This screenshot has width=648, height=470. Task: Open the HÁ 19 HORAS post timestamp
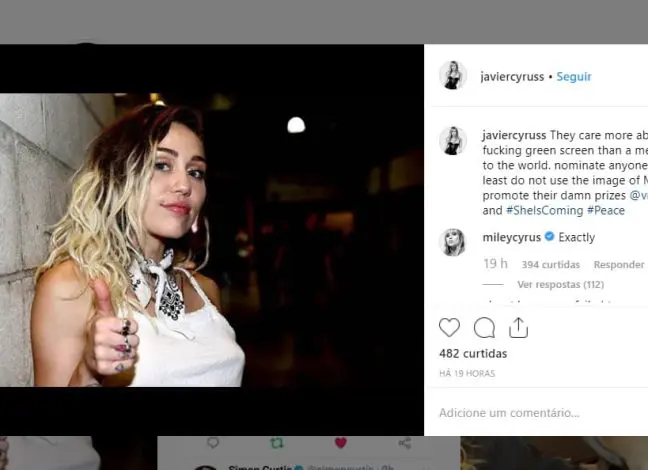point(467,374)
